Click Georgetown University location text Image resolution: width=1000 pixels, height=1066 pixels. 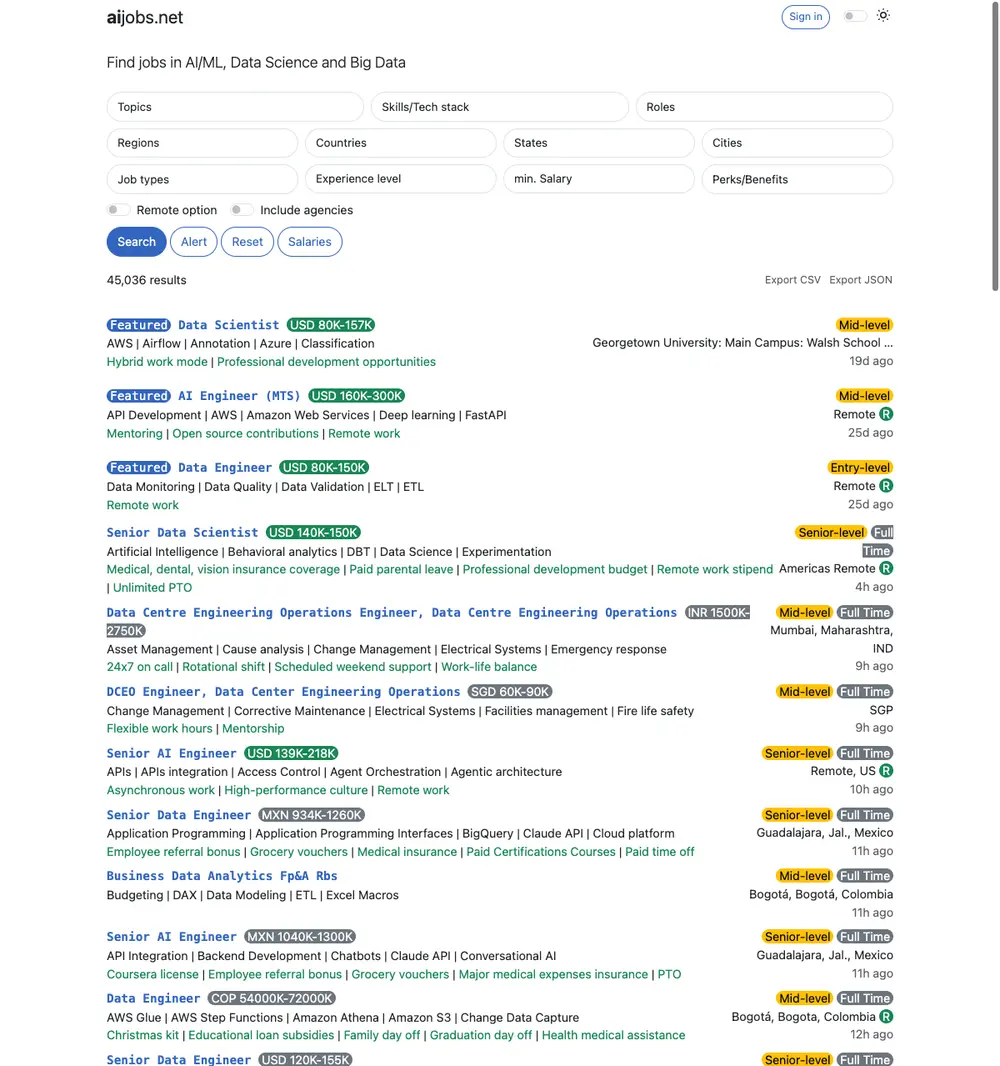coord(742,343)
